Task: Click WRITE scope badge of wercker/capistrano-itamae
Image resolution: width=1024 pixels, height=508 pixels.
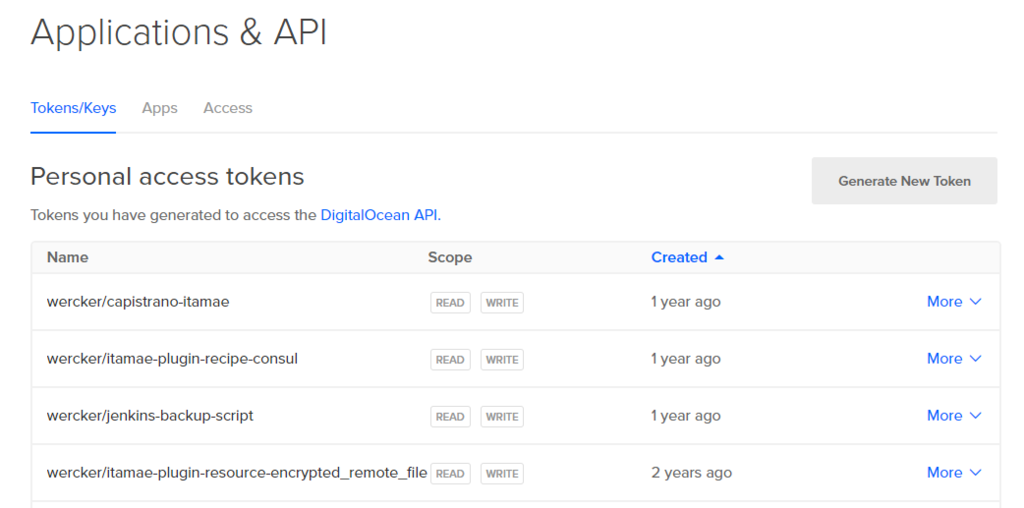Action: [502, 302]
